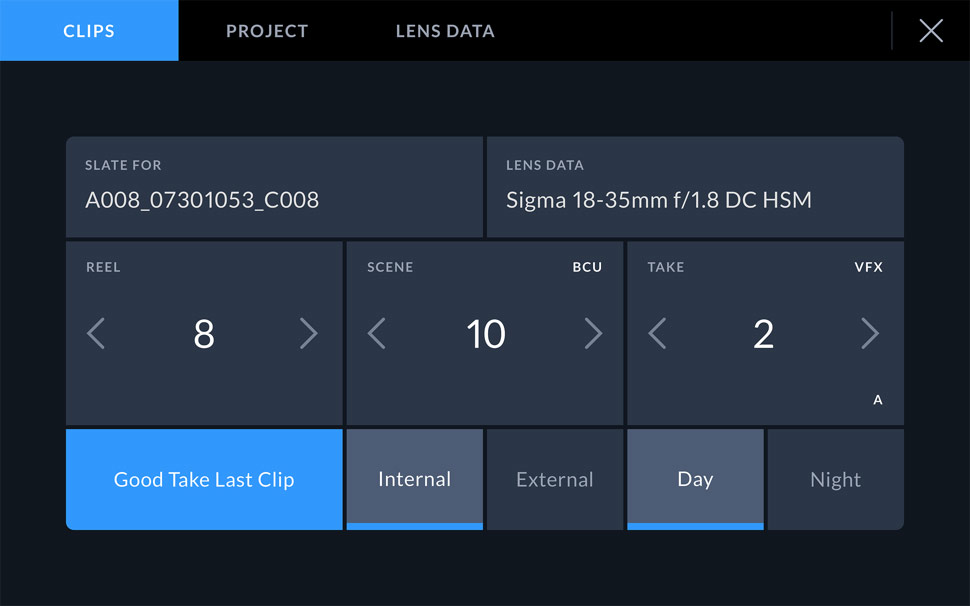Viewport: 970px width, 606px height.
Task: Decrement the reel number with left arrow
Action: 96,333
